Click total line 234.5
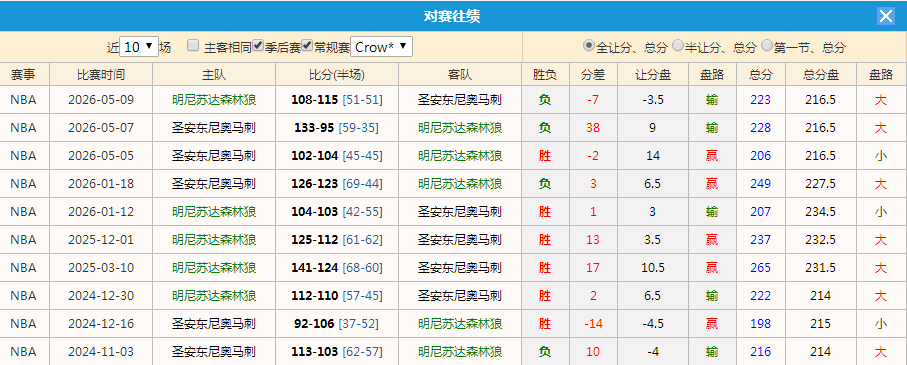 tap(821, 212)
